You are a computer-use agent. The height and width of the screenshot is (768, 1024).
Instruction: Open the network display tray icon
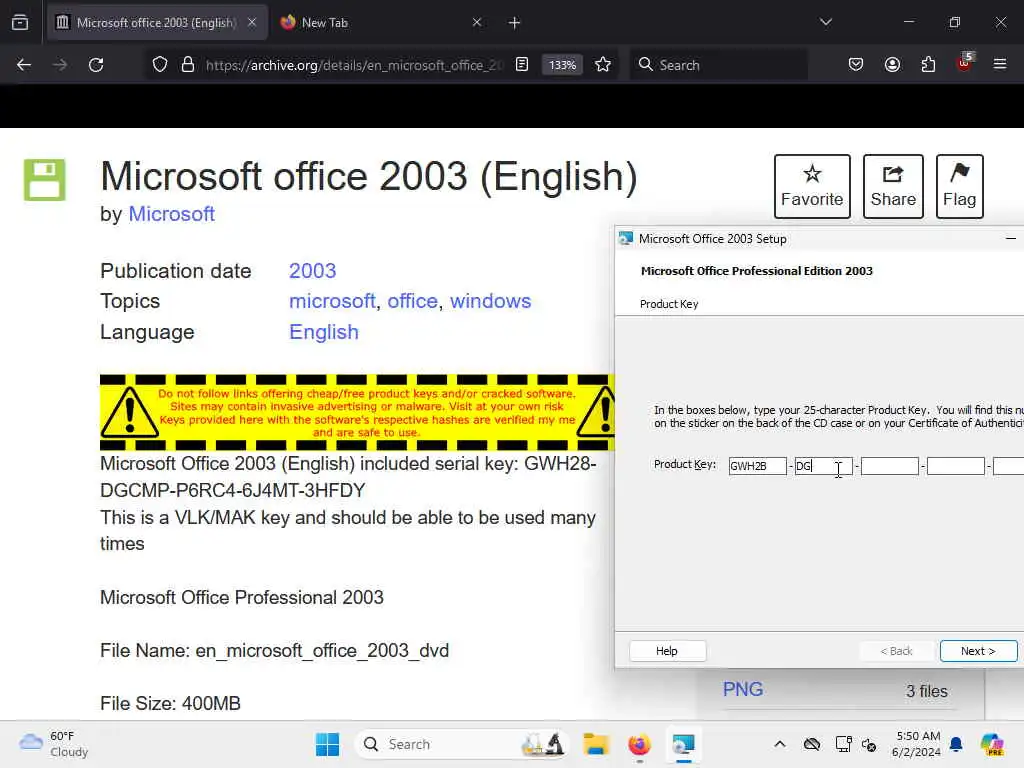pos(843,744)
